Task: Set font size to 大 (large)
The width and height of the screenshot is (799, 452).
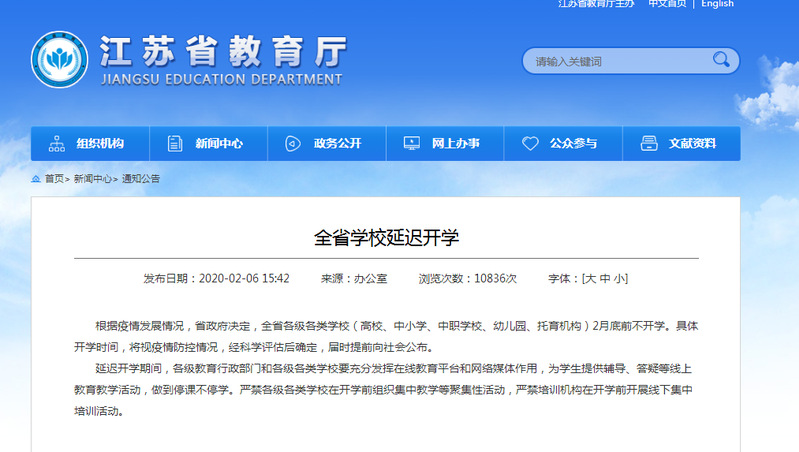Action: tap(590, 279)
